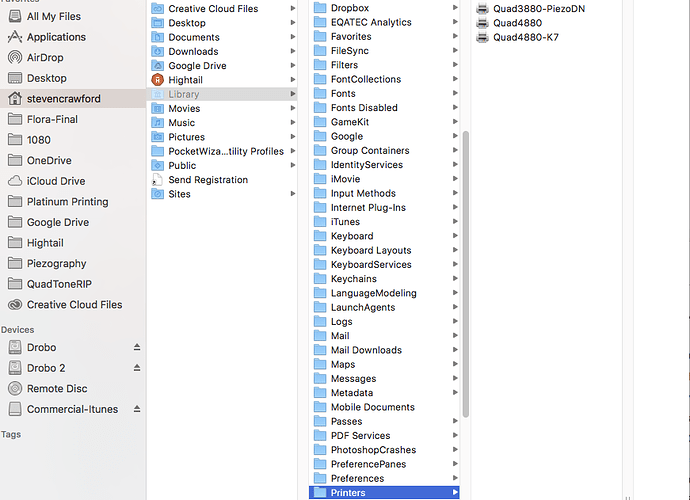The height and width of the screenshot is (500, 690).
Task: Open iCloud Drive in sidebar
Action: click(x=56, y=181)
